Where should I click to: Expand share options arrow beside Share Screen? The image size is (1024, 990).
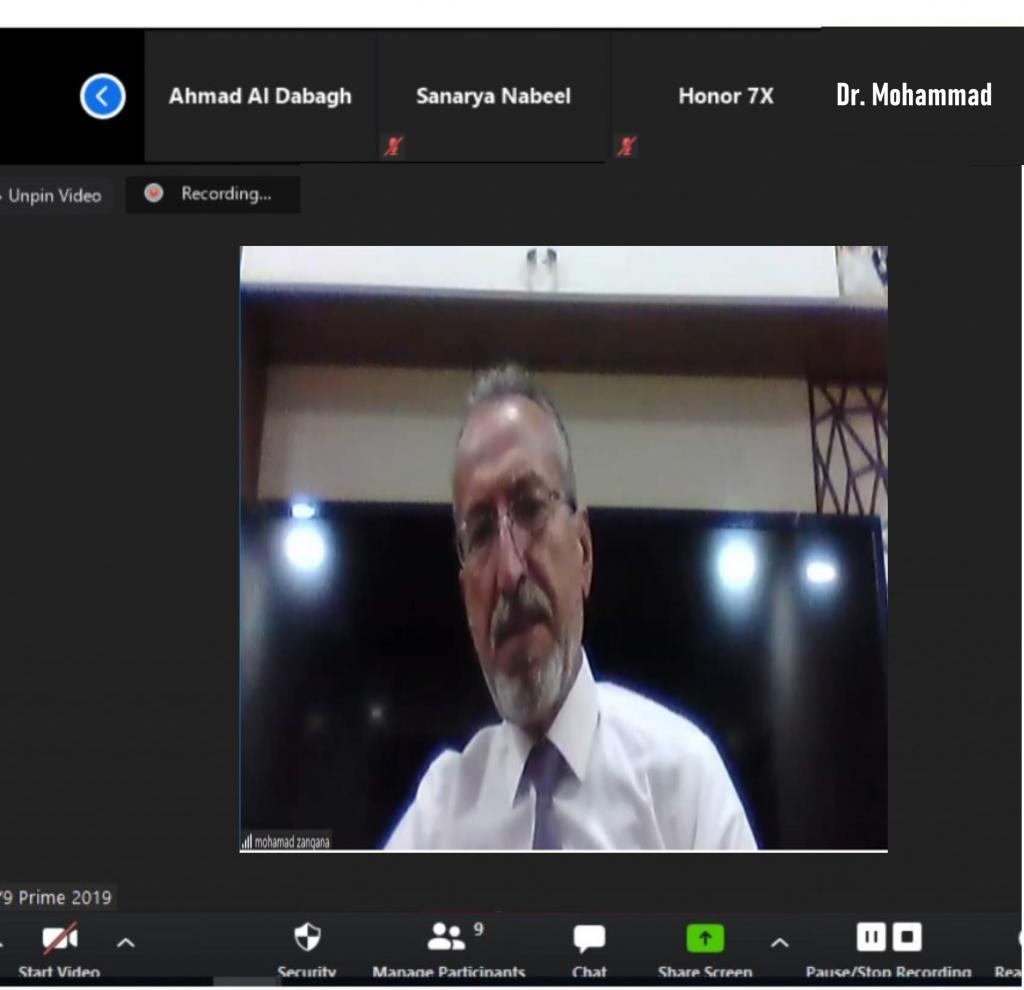pyautogui.click(x=779, y=942)
